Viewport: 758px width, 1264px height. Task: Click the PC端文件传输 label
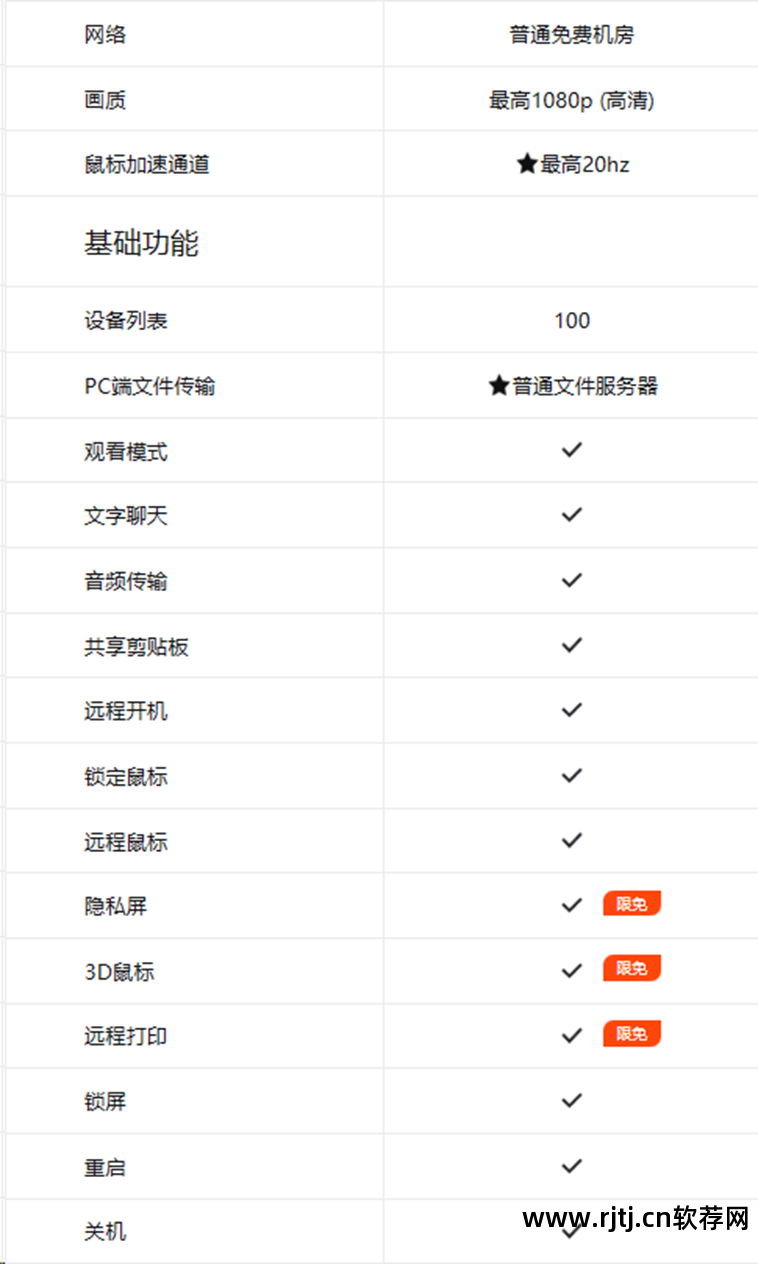150,386
